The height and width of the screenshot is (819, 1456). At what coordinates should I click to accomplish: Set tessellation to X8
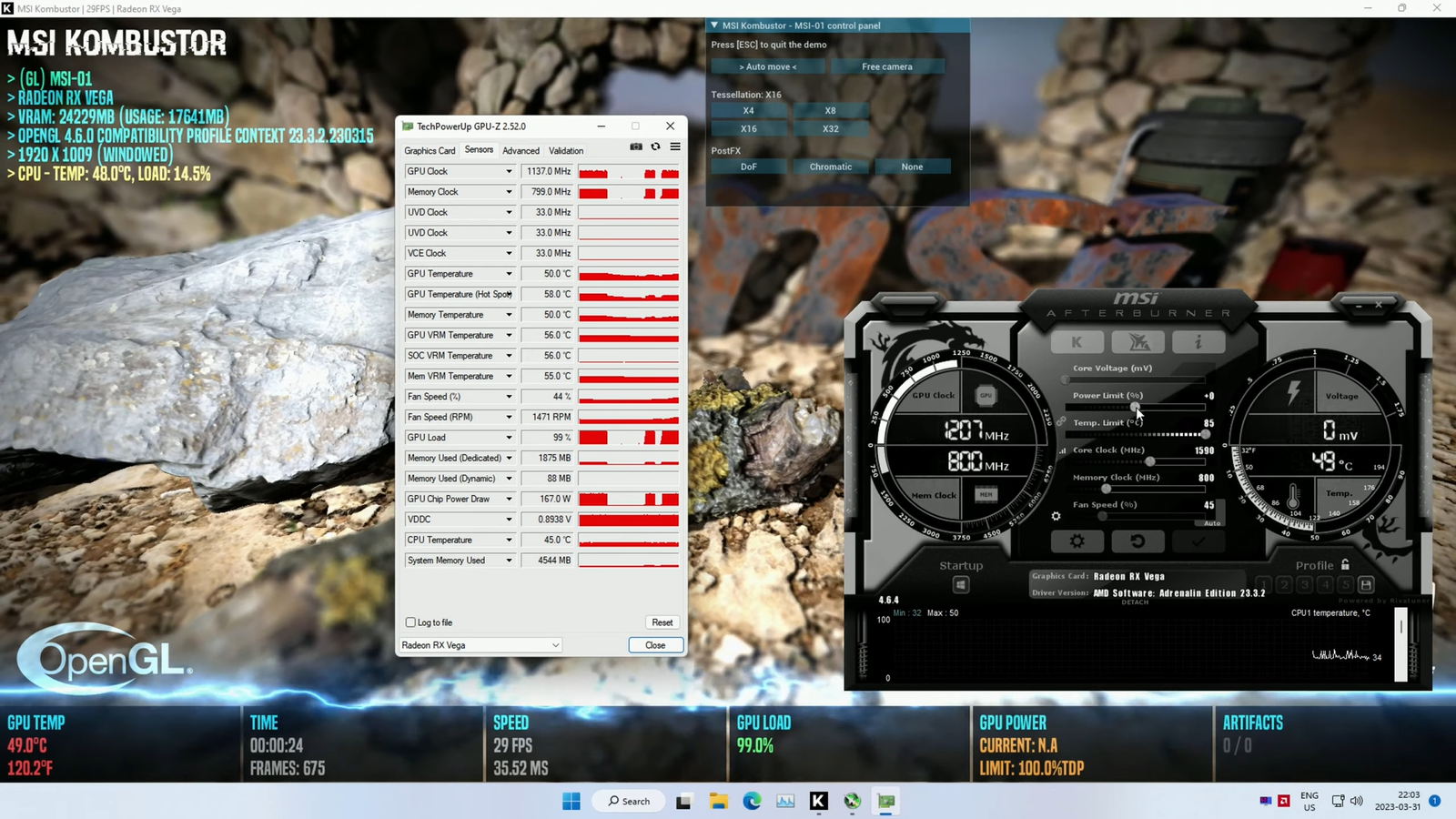click(x=831, y=111)
